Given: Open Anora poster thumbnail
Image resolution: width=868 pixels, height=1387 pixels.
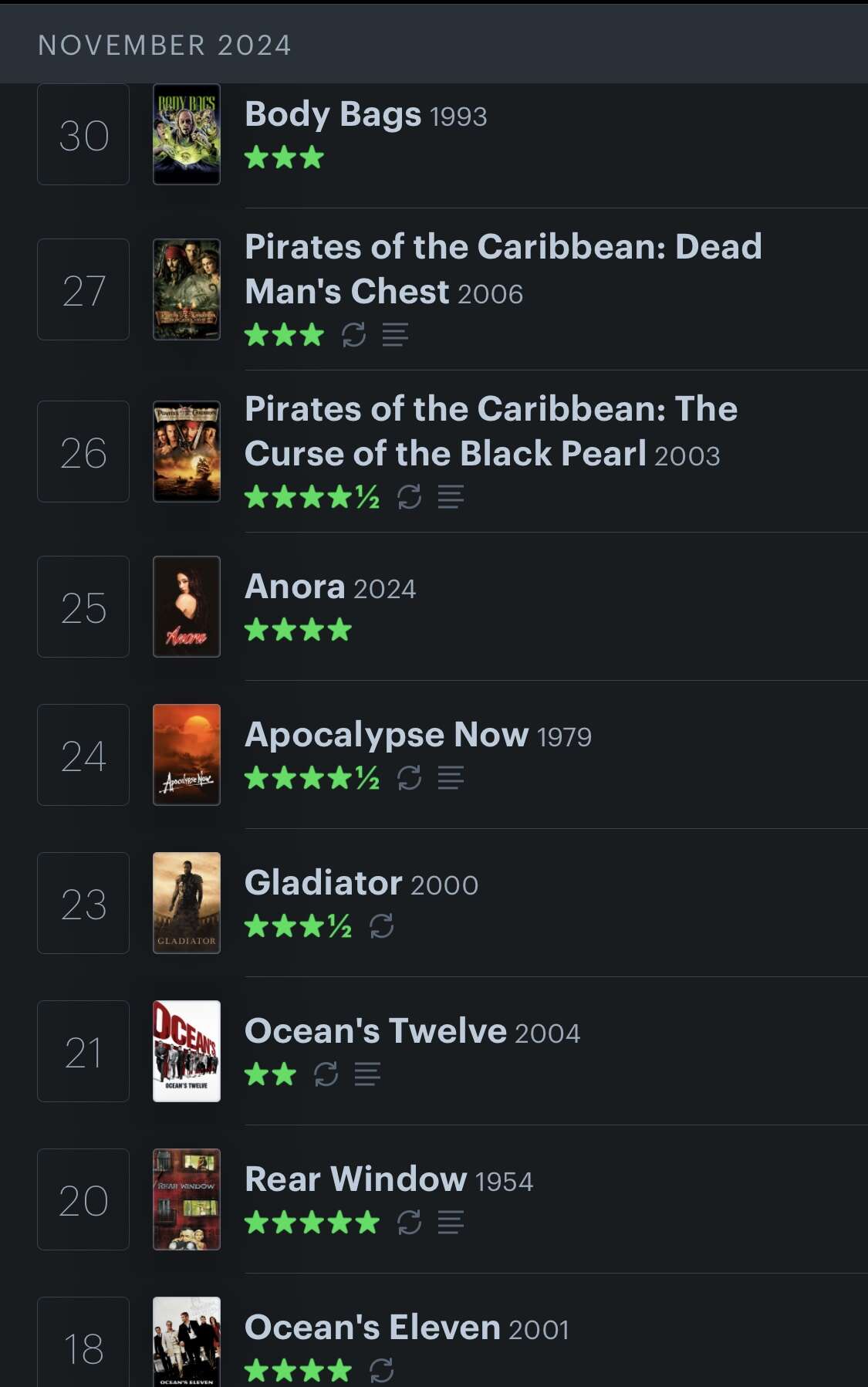Looking at the screenshot, I should (x=187, y=607).
